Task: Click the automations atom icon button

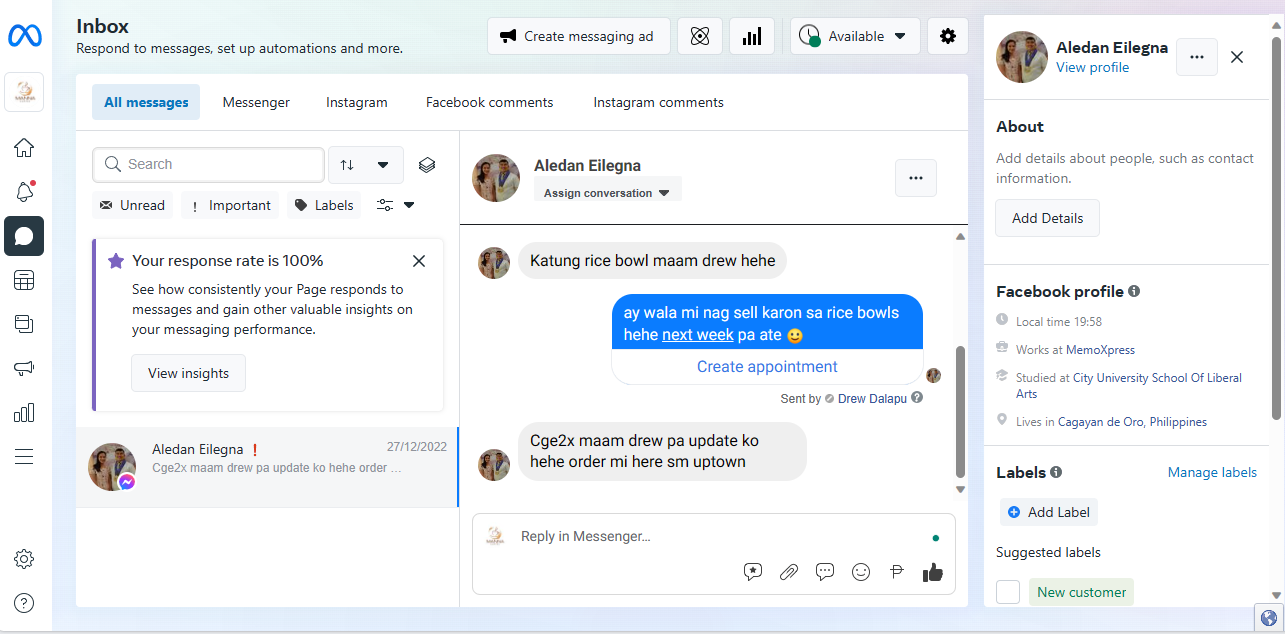Action: tap(700, 36)
